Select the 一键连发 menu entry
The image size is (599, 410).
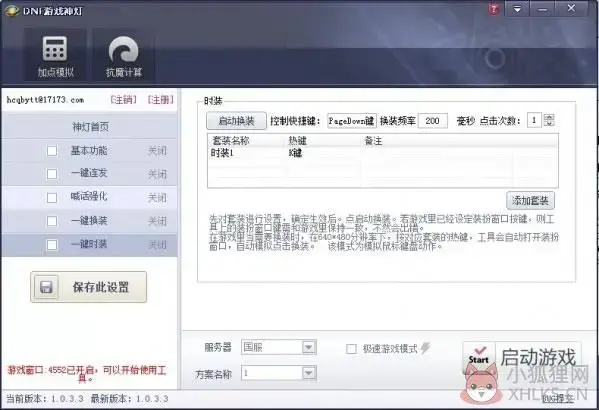point(89,173)
